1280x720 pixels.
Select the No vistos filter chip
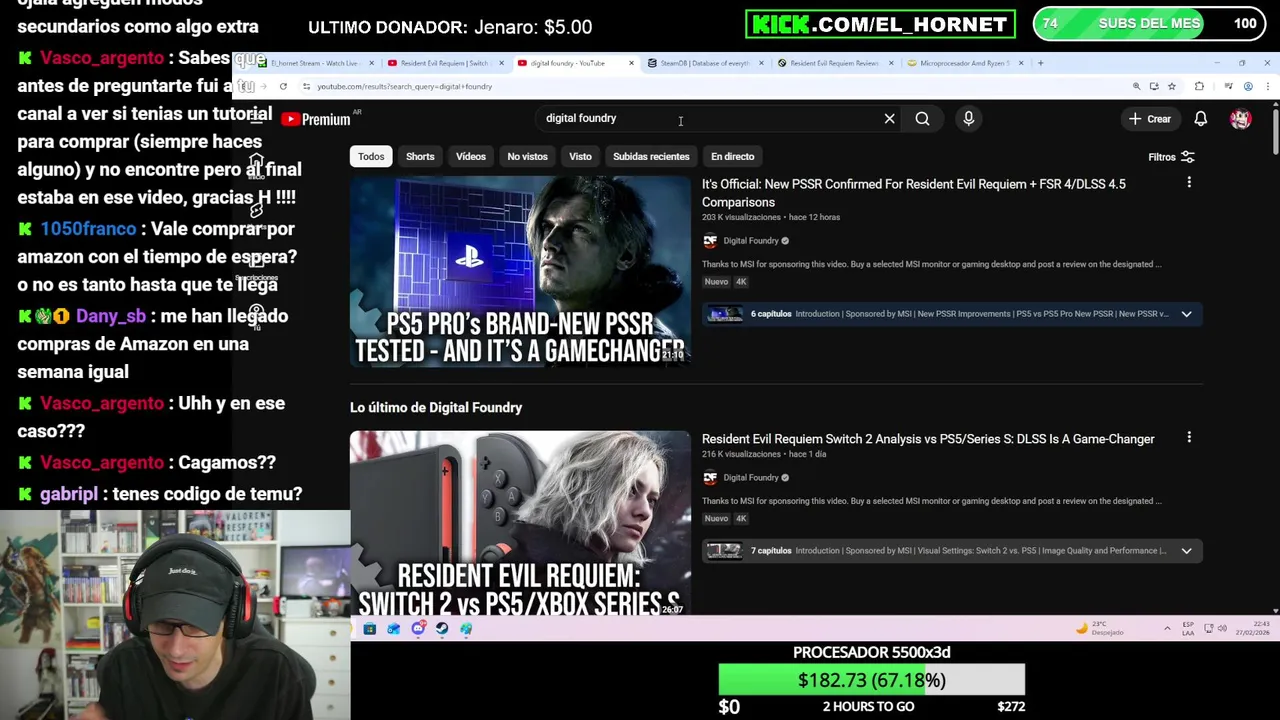click(x=527, y=157)
